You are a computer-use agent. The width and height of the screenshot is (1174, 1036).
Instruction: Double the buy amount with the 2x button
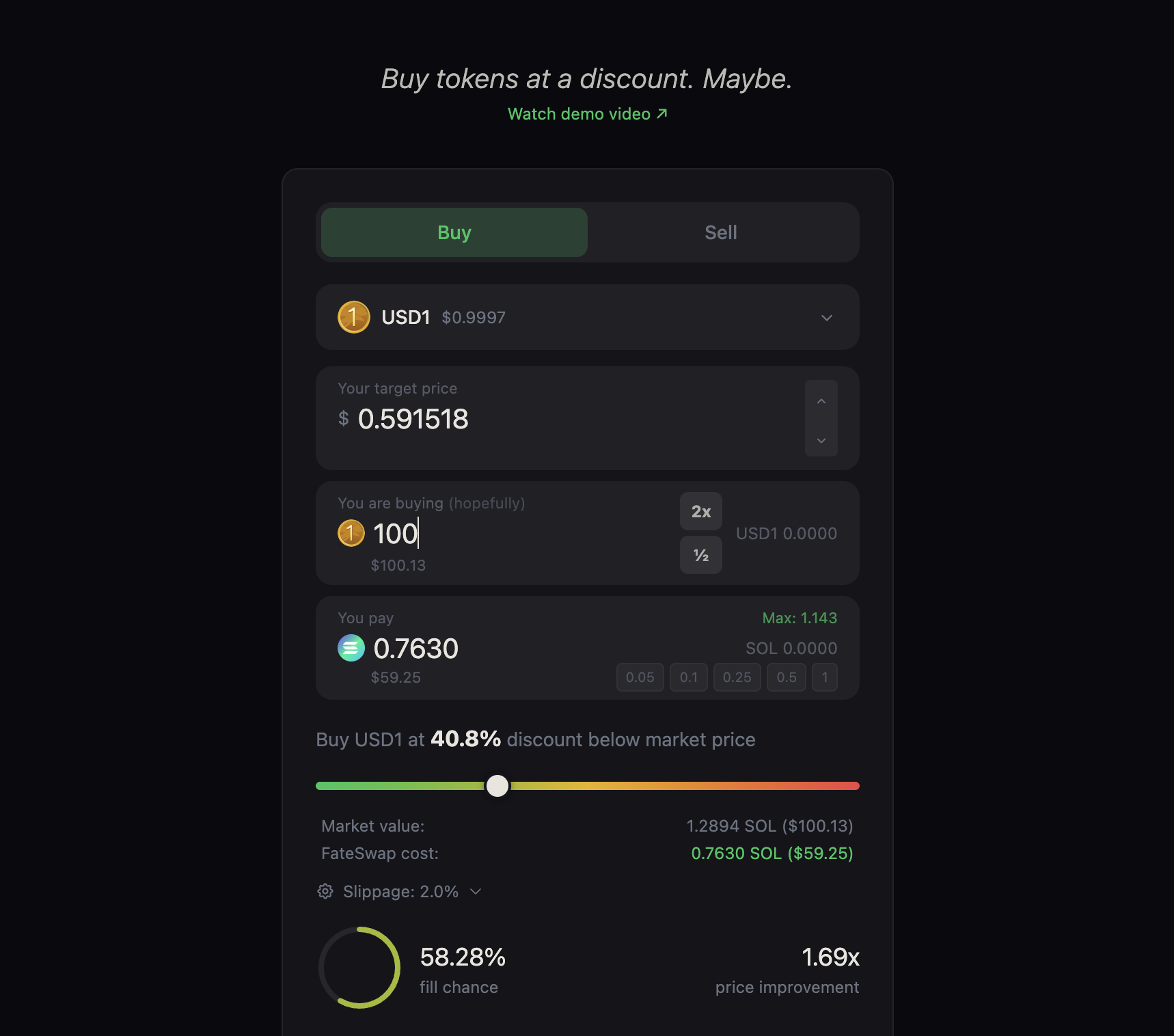tap(700, 510)
